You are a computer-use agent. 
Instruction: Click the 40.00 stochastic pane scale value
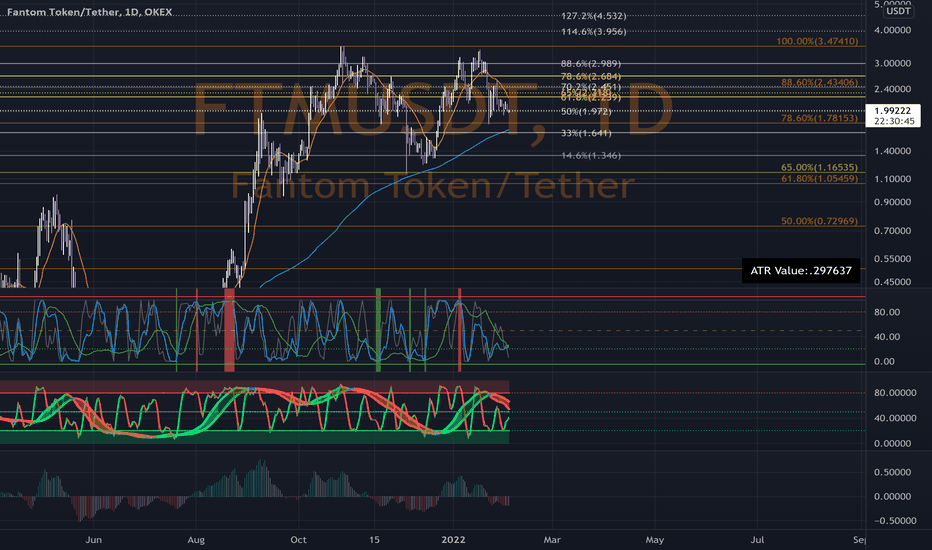pos(887,337)
